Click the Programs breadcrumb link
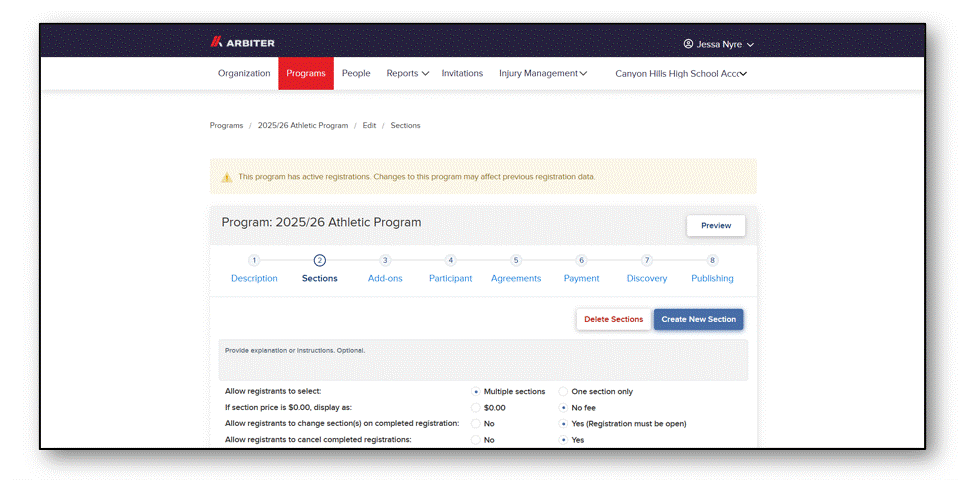 tap(226, 125)
